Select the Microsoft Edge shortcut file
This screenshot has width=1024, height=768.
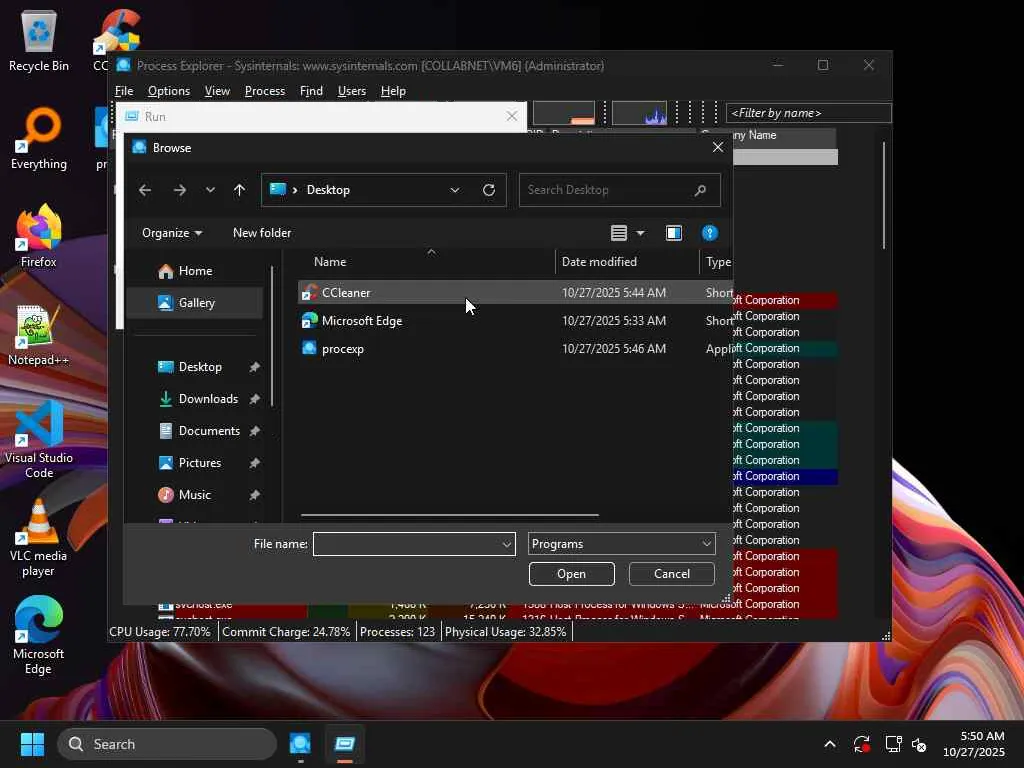coord(515,321)
